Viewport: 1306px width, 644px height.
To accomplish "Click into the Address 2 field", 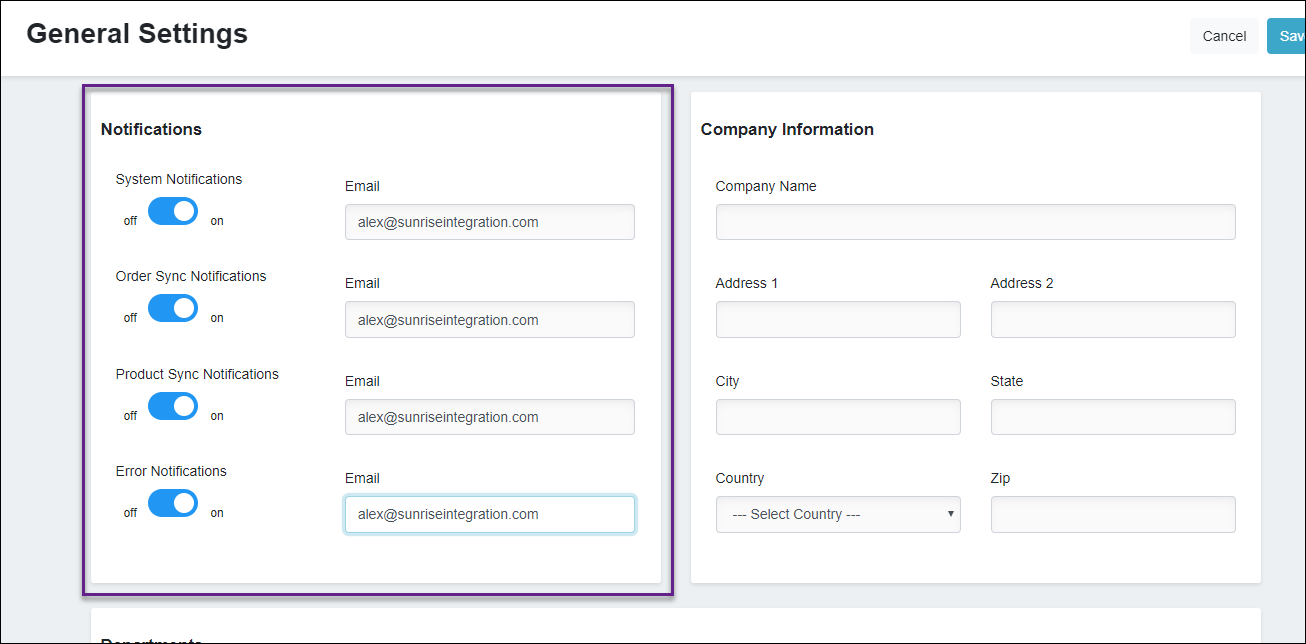I will pyautogui.click(x=1113, y=320).
